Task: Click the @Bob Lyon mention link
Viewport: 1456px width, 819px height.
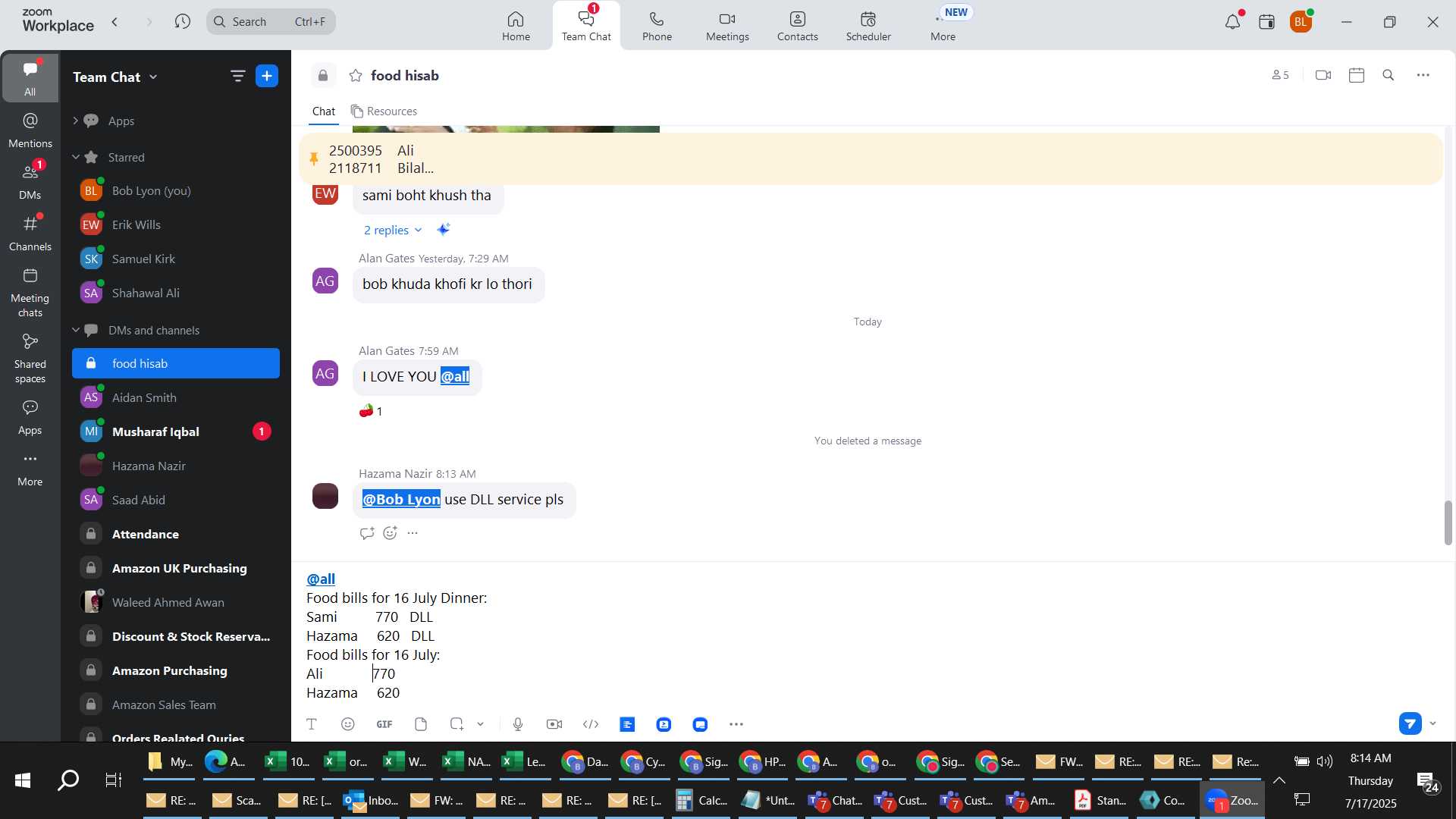Action: click(401, 499)
